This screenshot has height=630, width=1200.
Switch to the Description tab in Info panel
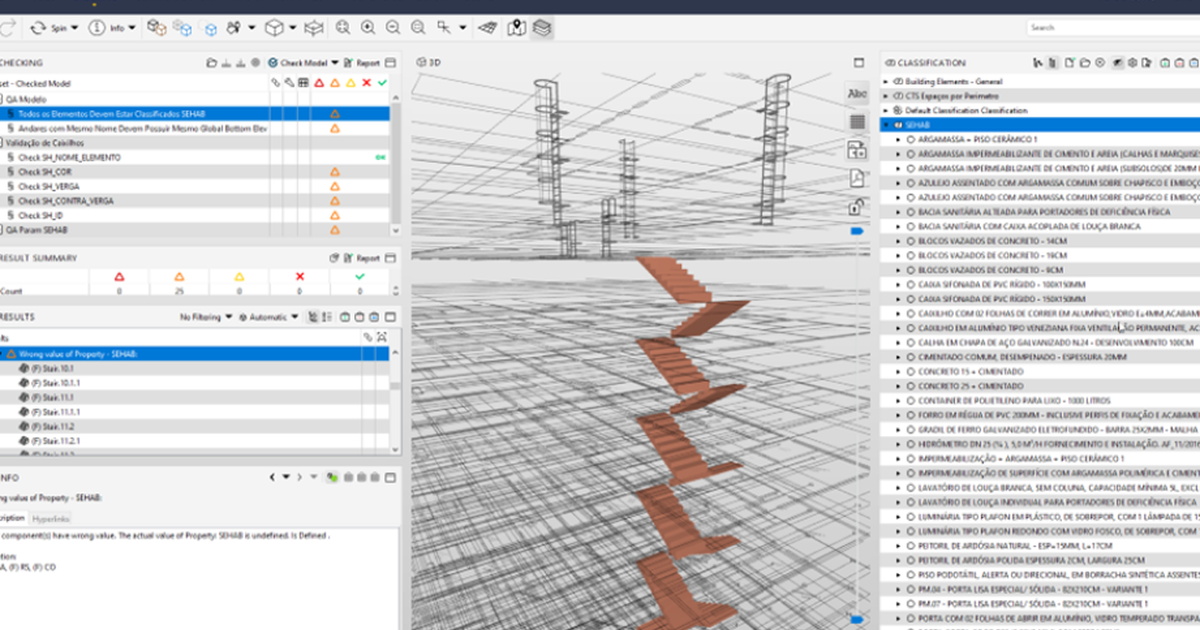15,517
